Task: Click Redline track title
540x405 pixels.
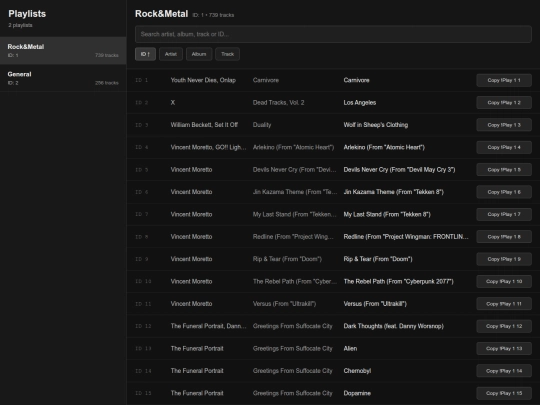Action: [406, 237]
